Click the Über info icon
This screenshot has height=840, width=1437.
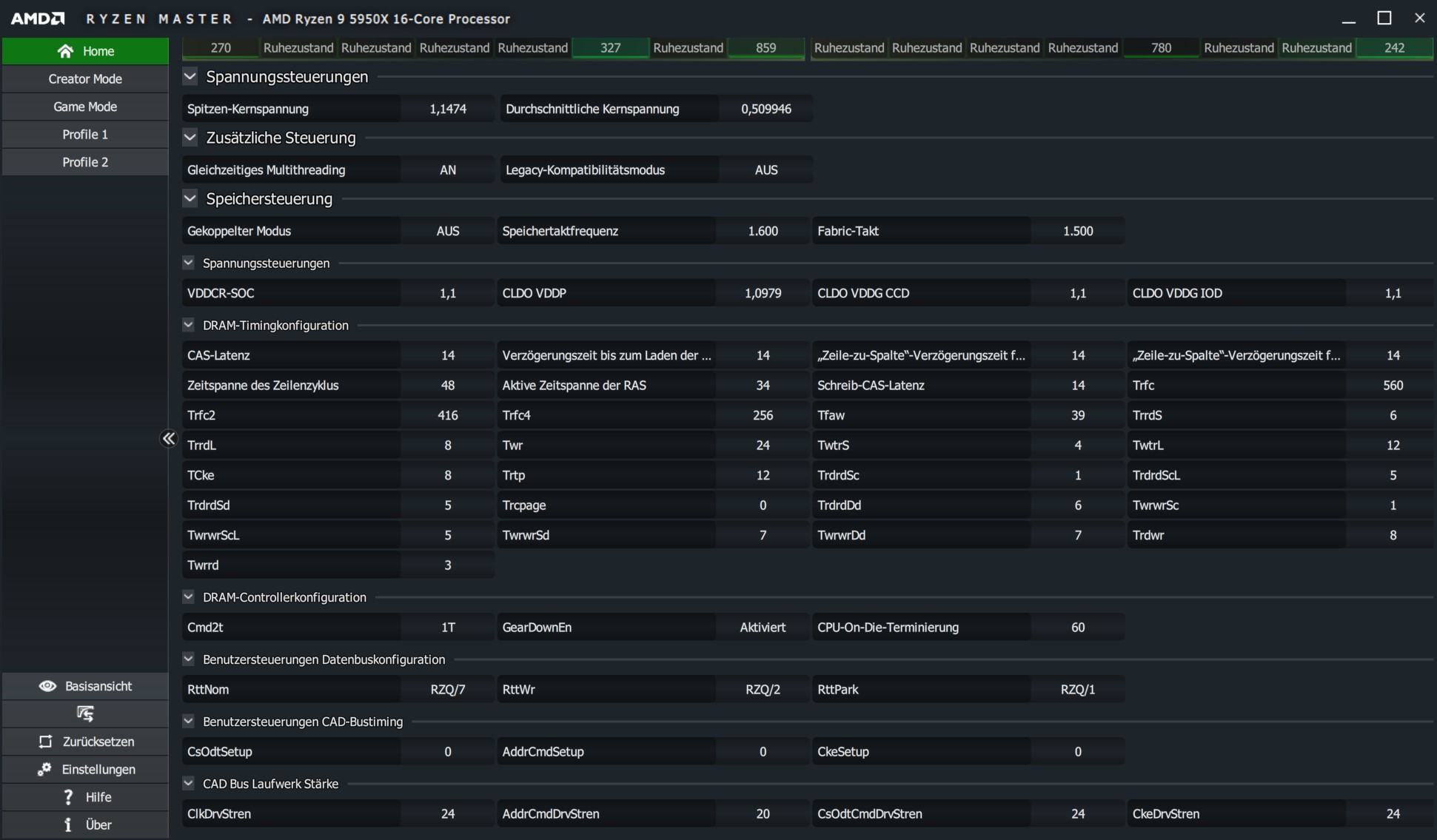(x=68, y=824)
